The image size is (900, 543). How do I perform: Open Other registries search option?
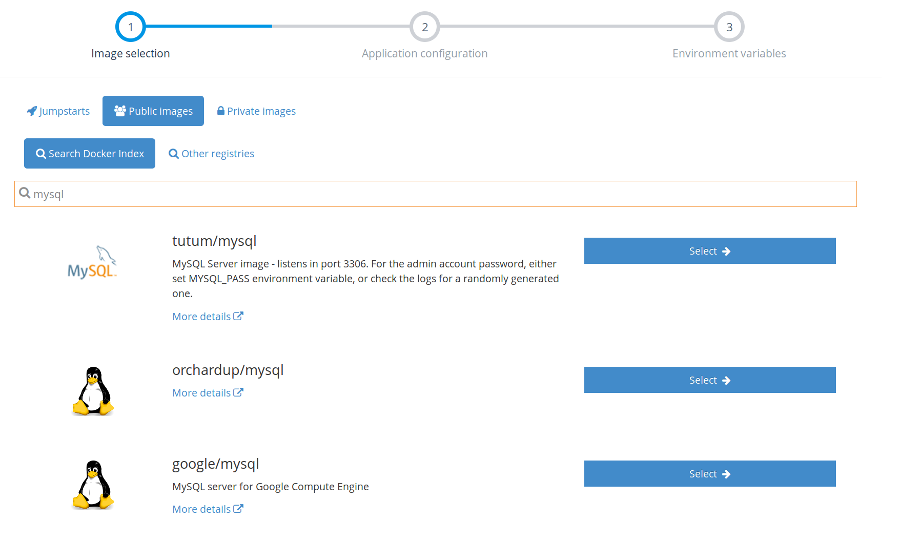pyautogui.click(x=211, y=153)
